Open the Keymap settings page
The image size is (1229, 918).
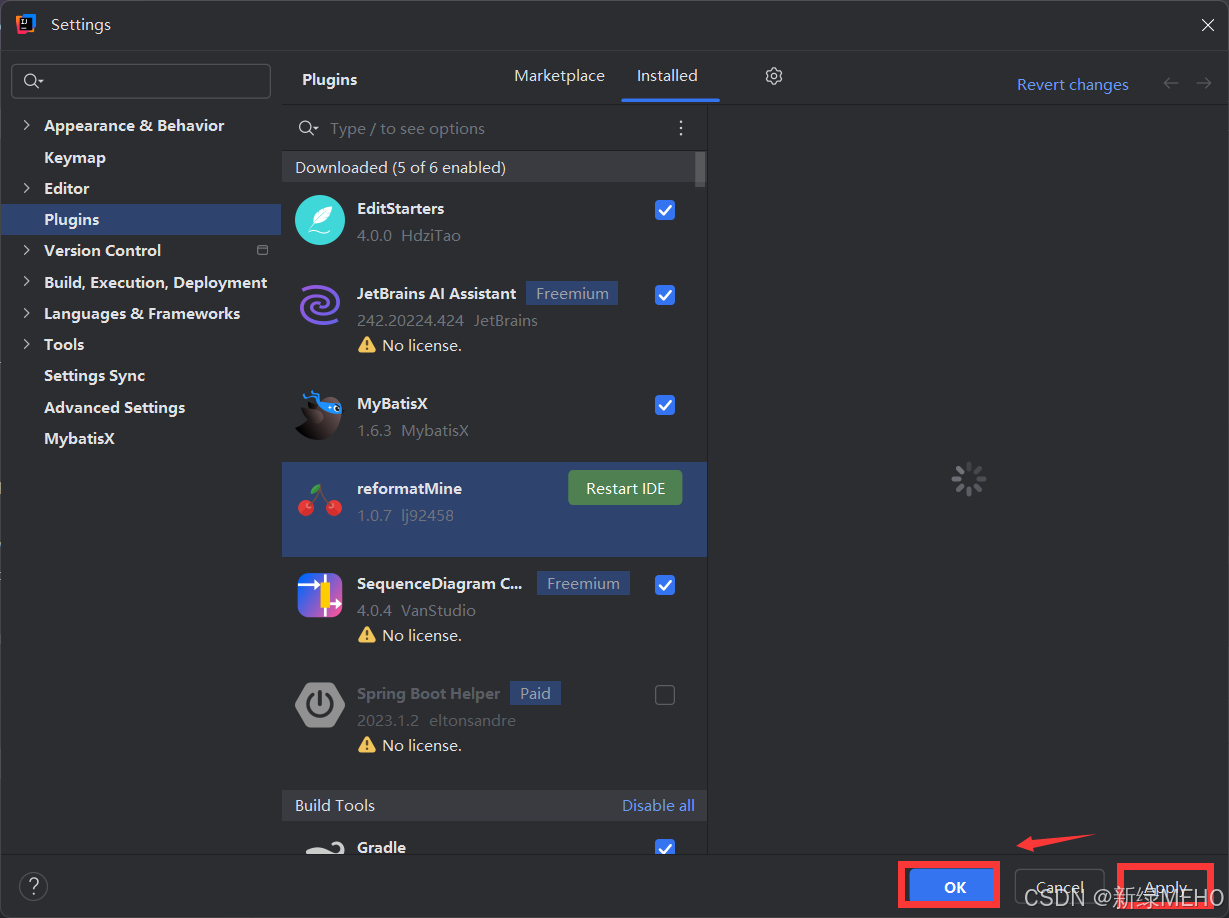pyautogui.click(x=75, y=157)
